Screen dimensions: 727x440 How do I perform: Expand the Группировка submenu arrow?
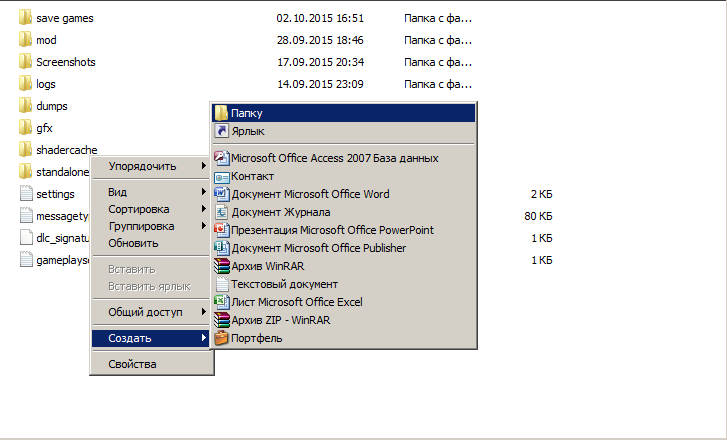point(204,226)
